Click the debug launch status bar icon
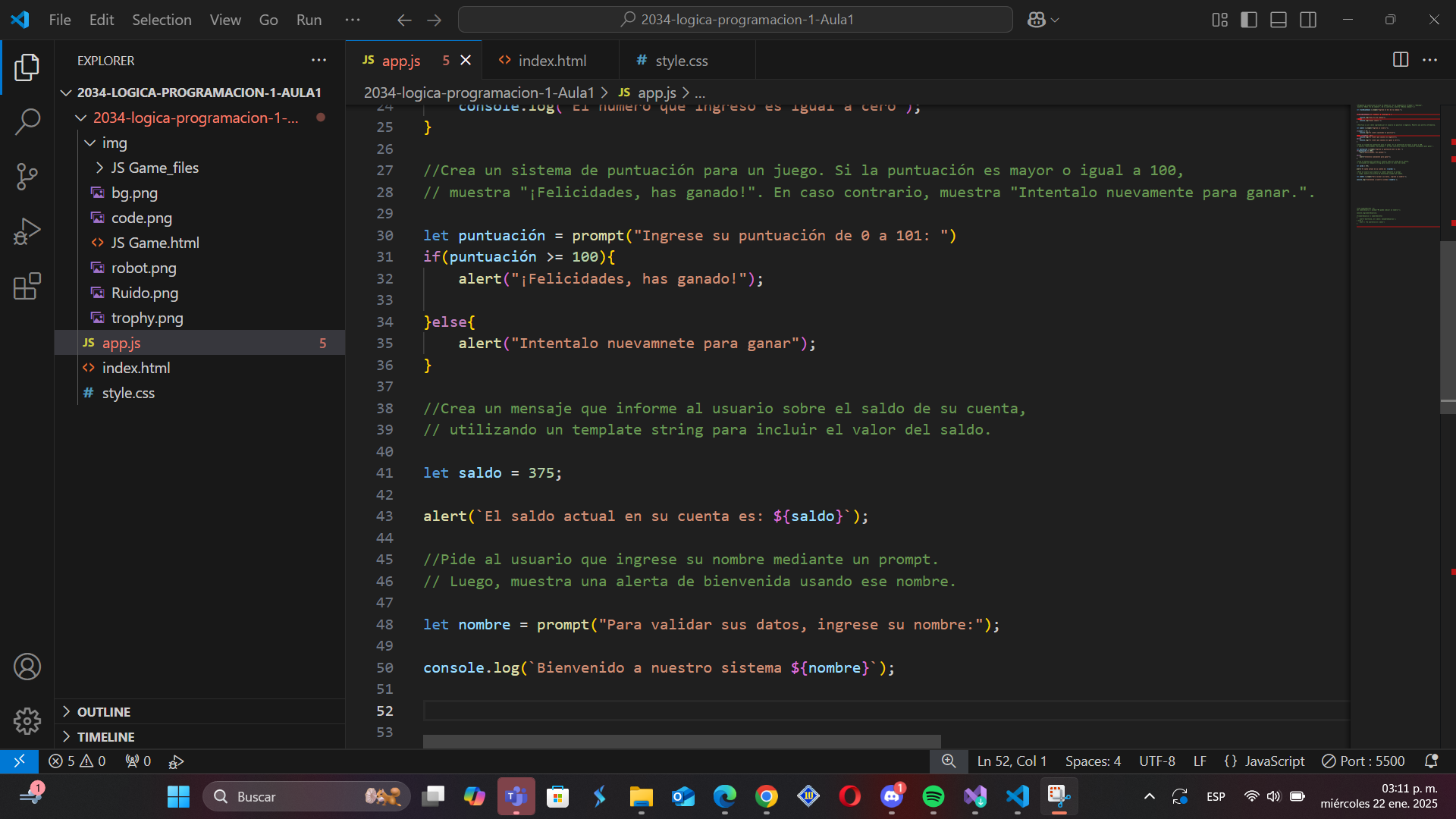 pos(176,761)
